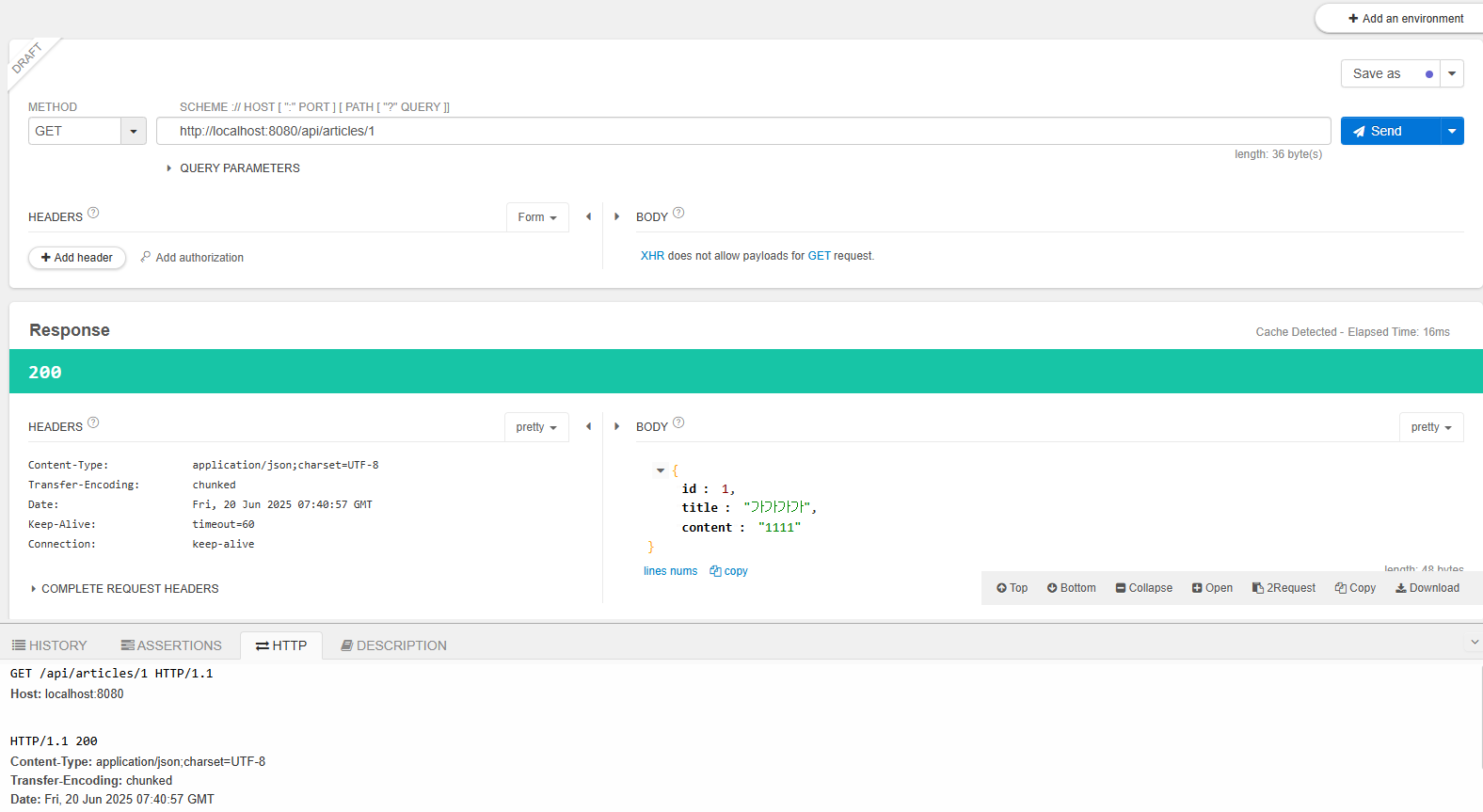Toggle lines nums link
Screen dimensions: 1483x812
670,571
